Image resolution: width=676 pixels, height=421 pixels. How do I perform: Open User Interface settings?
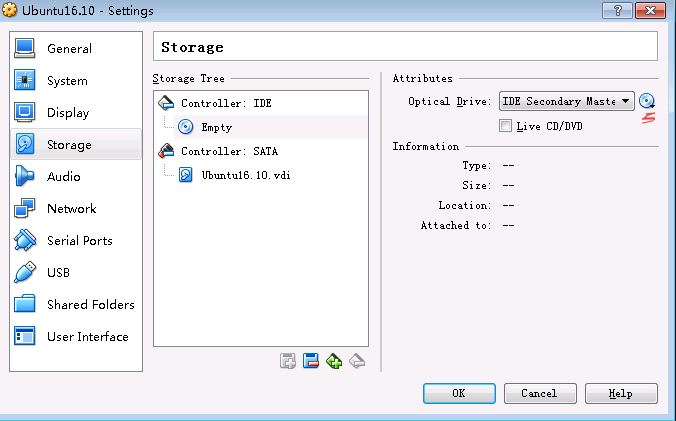[x=76, y=336]
